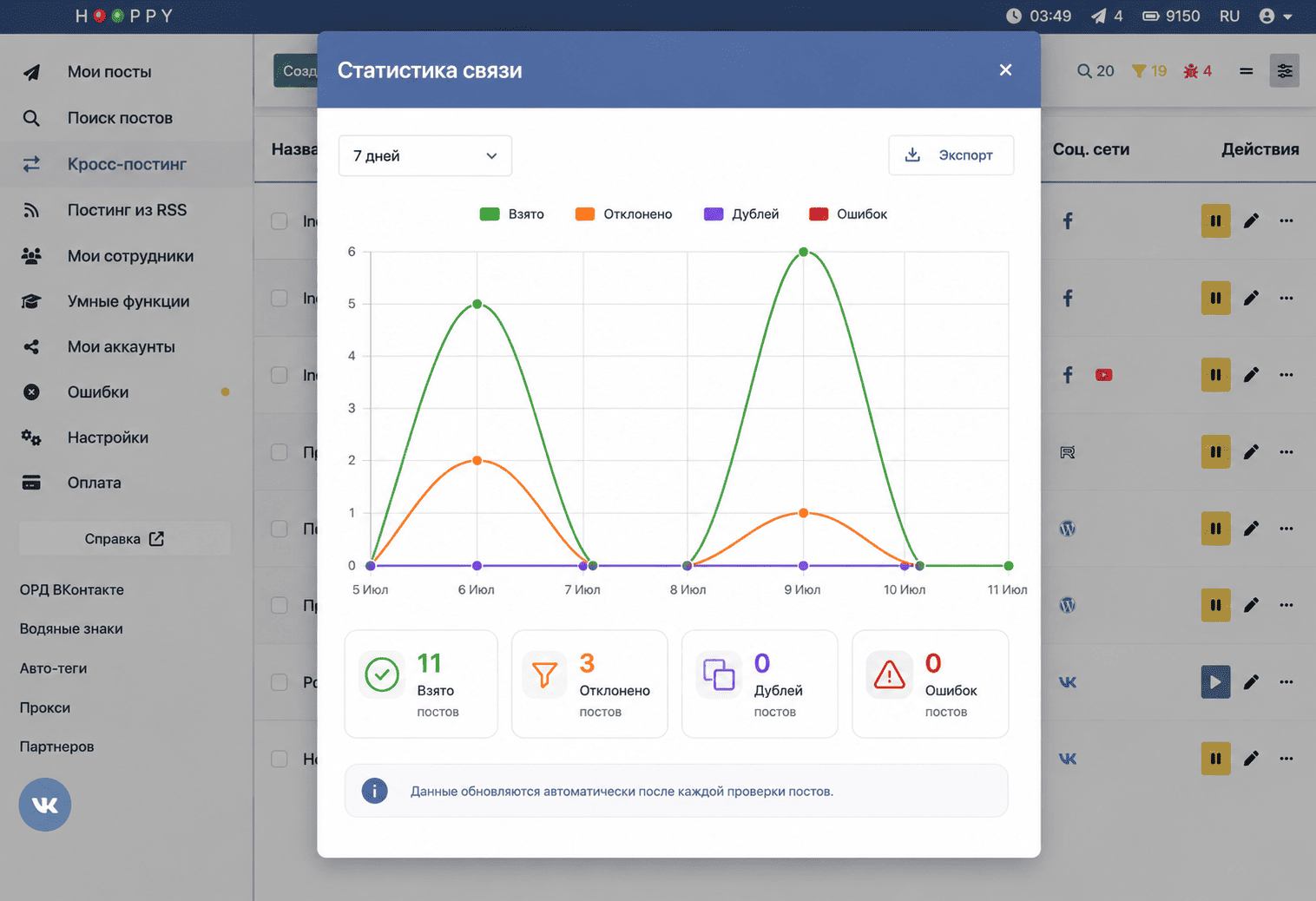Toggle the green Взято legend swatch
The height and width of the screenshot is (901, 1316).
coord(490,214)
